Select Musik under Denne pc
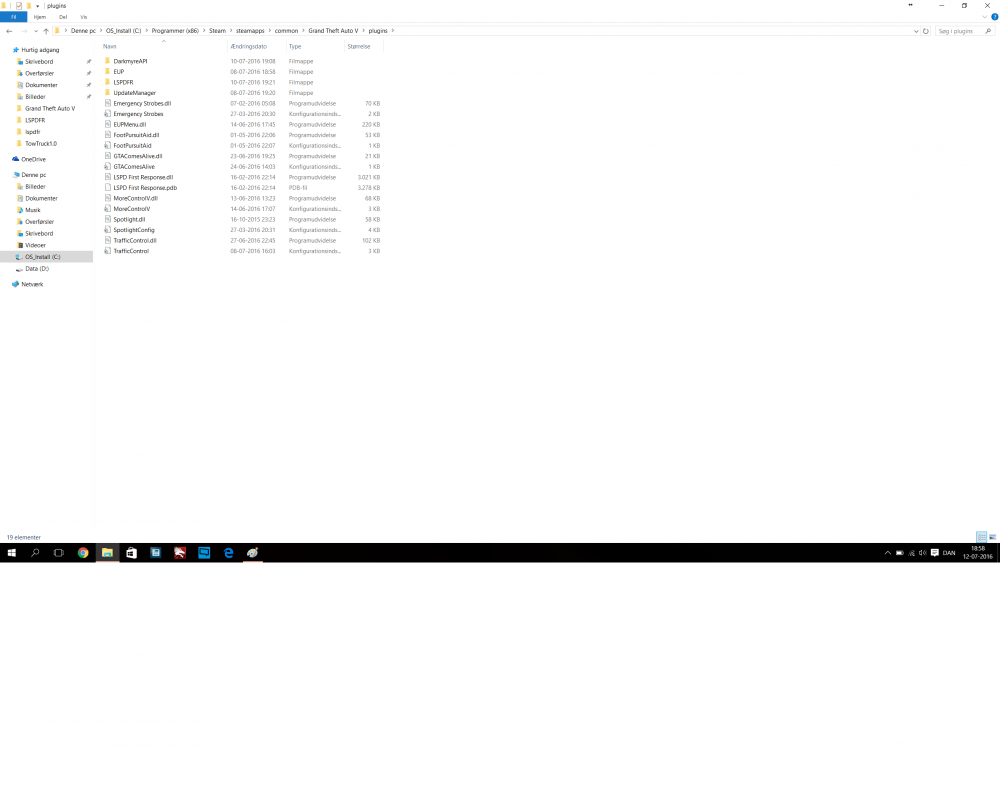 coord(33,210)
